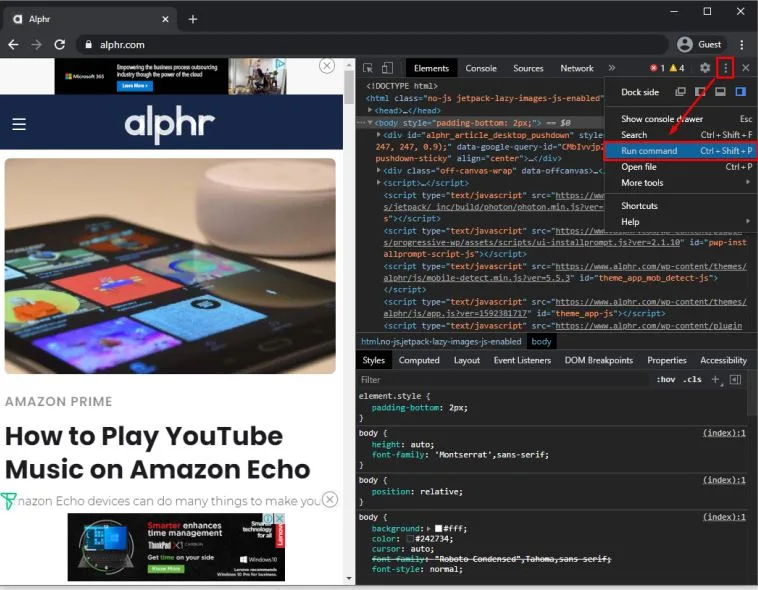Select the body breadcrumb item
This screenshot has height=590, width=758.
[541, 341]
